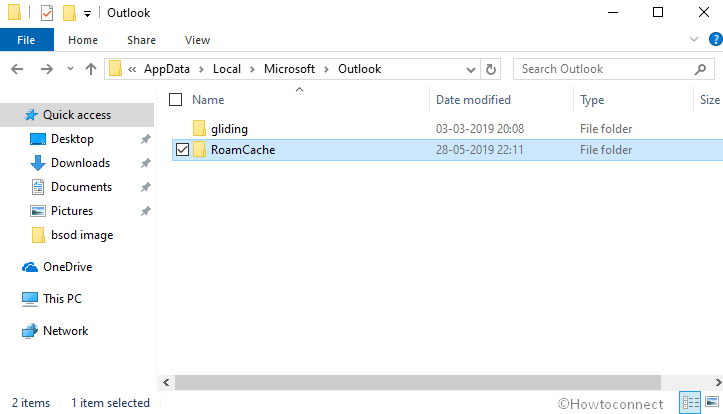Click the pin icon next to Documents
The image size is (723, 414).
click(x=146, y=187)
